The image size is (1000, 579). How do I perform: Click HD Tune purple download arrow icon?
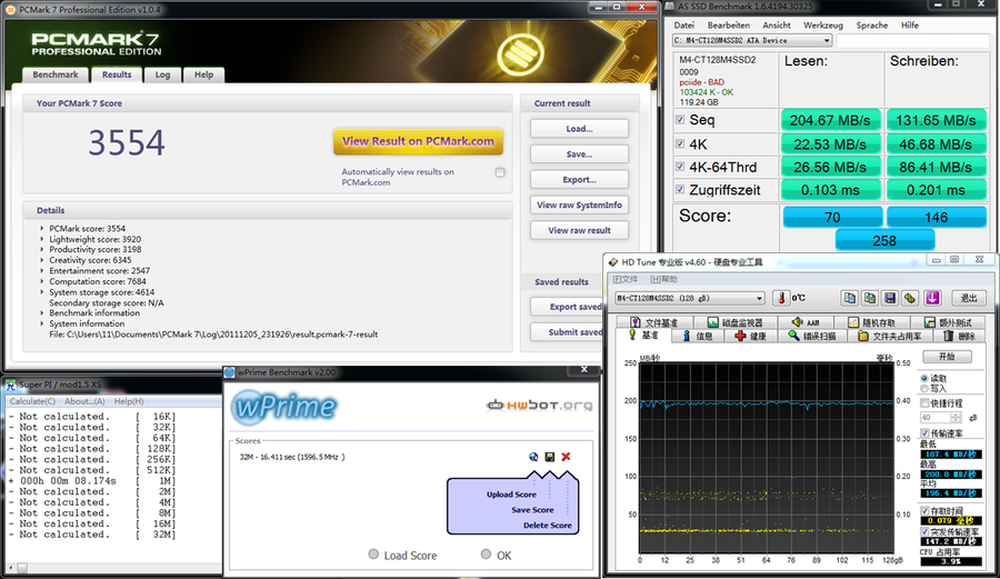[932, 298]
